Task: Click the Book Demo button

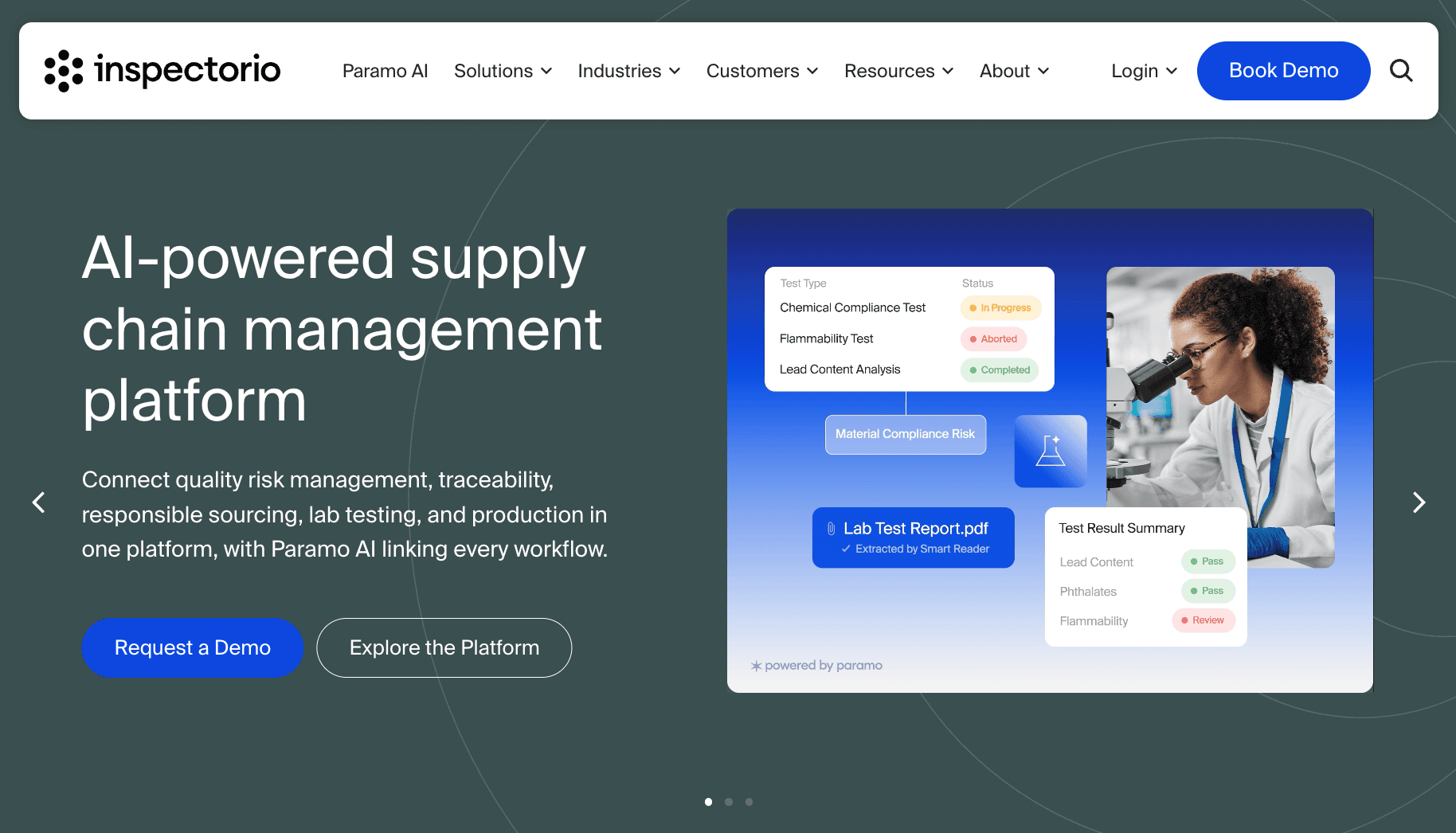Action: pos(1284,71)
